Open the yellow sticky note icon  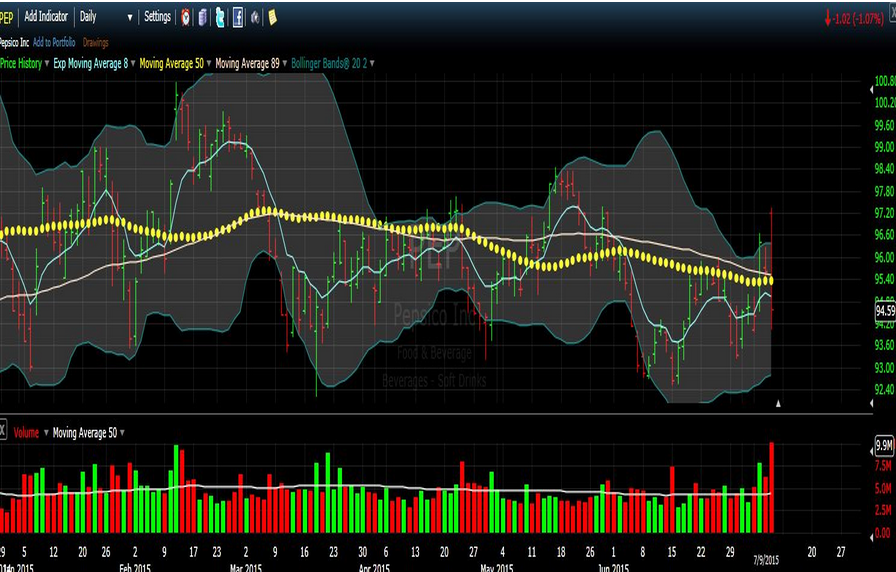[x=272, y=17]
